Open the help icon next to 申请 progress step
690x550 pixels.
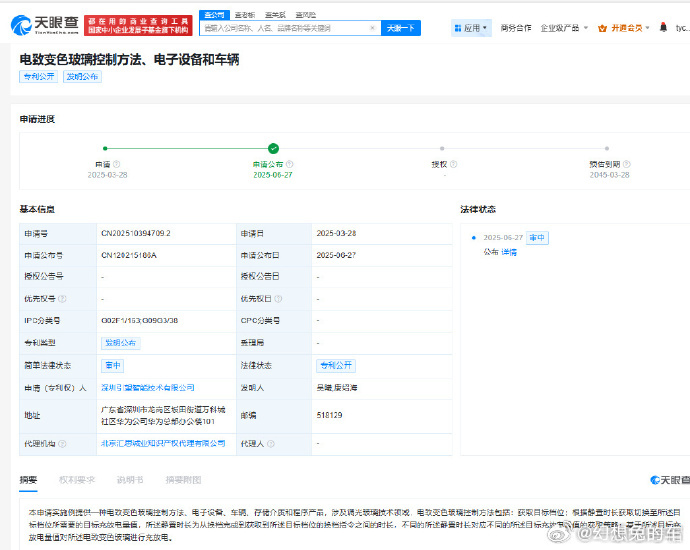[117, 164]
